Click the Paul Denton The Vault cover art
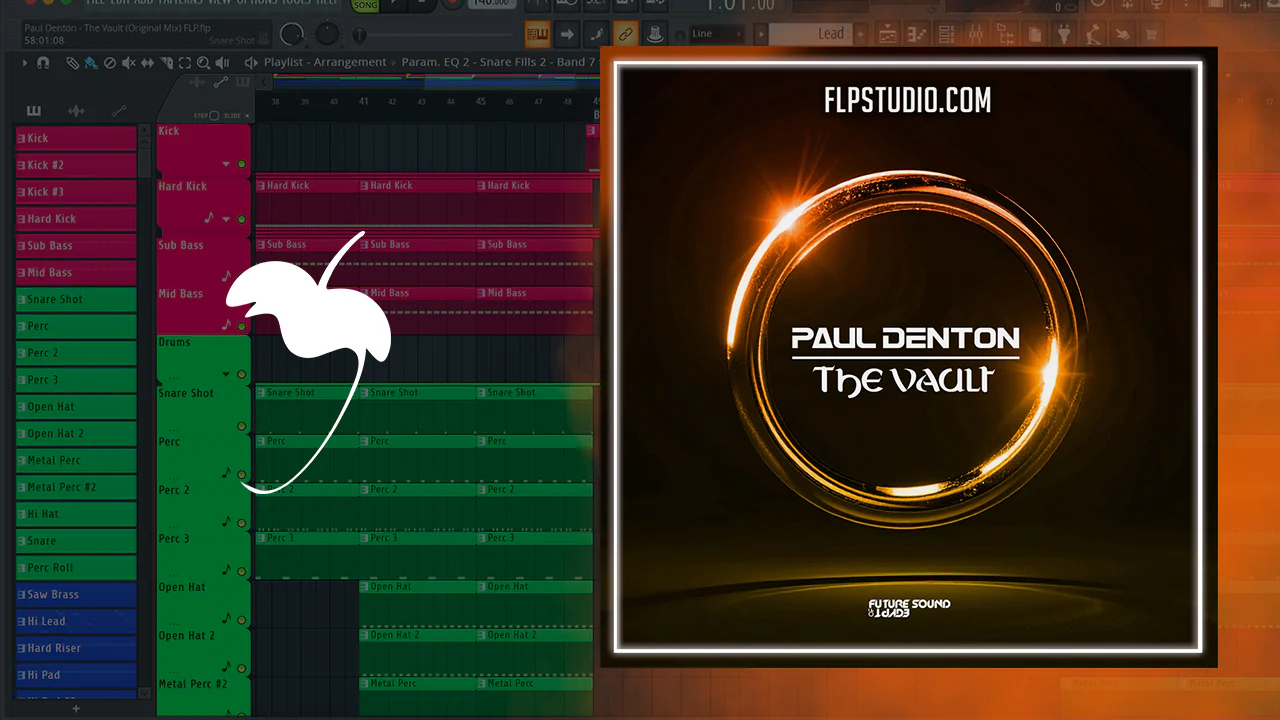This screenshot has height=720, width=1280. [908, 357]
